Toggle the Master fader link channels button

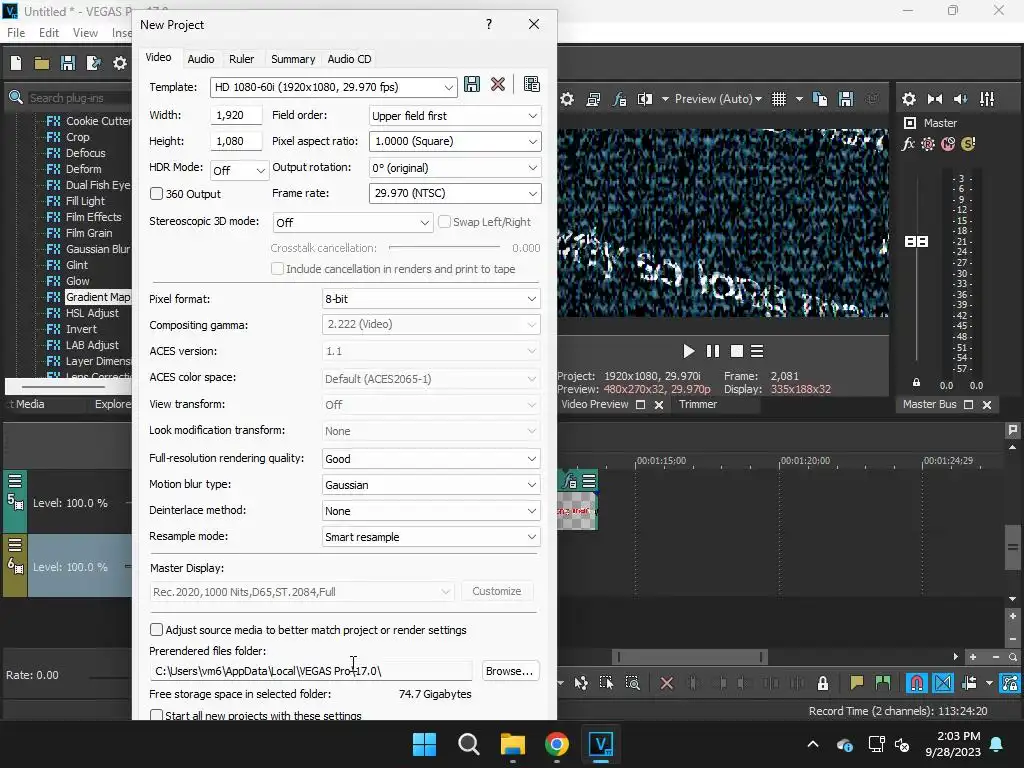tap(916, 242)
